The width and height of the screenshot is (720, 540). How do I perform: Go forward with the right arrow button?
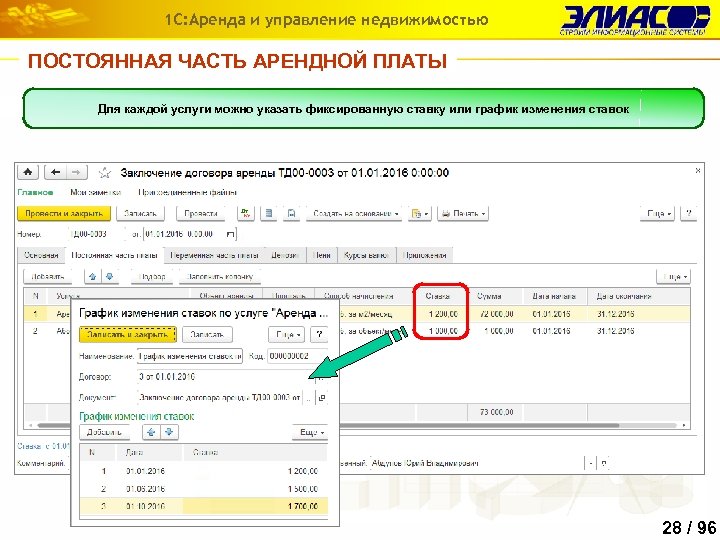tap(76, 172)
